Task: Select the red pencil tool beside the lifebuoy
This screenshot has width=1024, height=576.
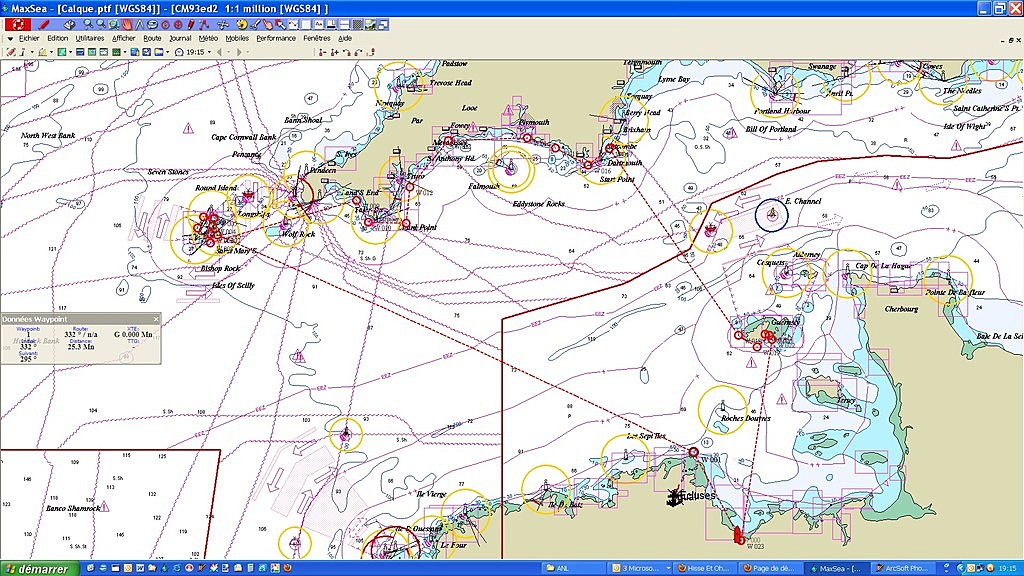Action: click(x=44, y=25)
